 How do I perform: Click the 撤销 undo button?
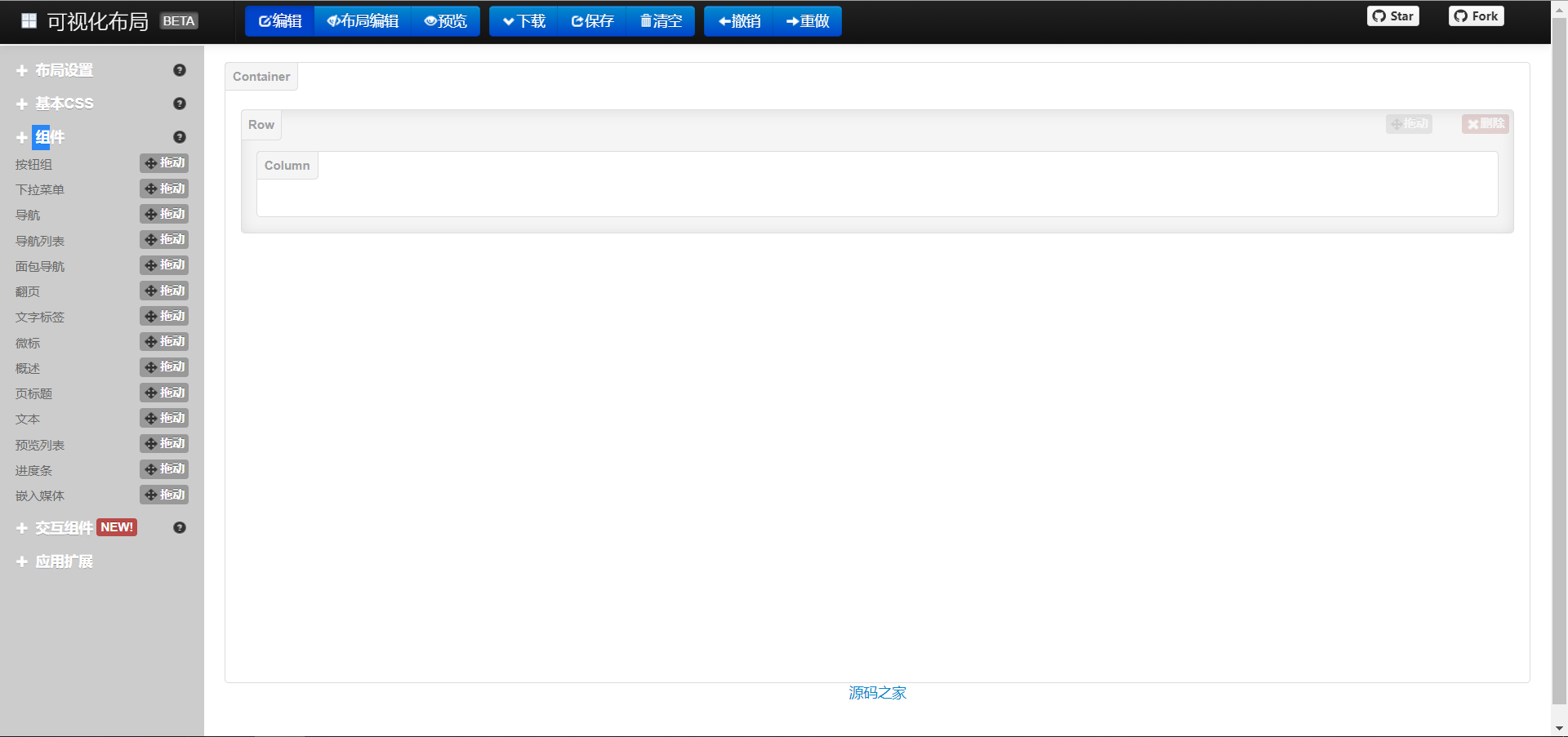pyautogui.click(x=739, y=21)
